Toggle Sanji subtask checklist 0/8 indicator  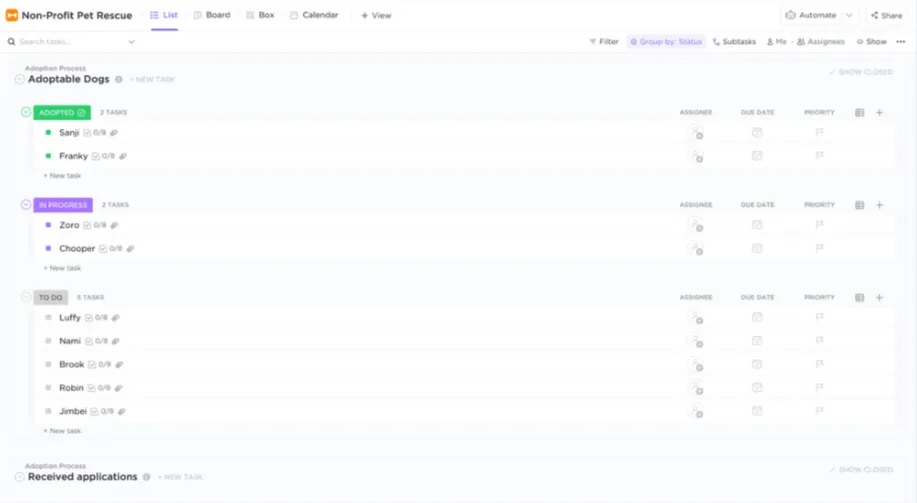pos(95,133)
